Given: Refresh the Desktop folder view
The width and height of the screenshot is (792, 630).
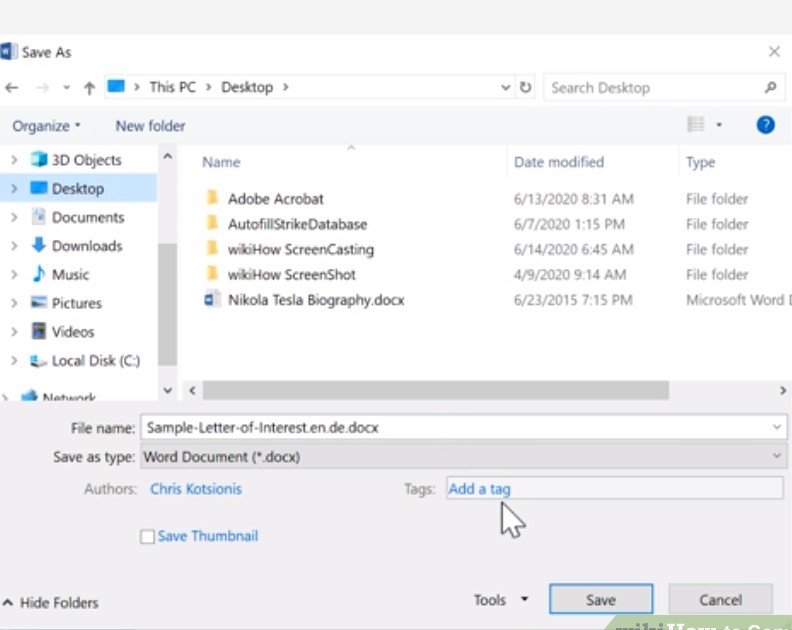Looking at the screenshot, I should (x=525, y=87).
